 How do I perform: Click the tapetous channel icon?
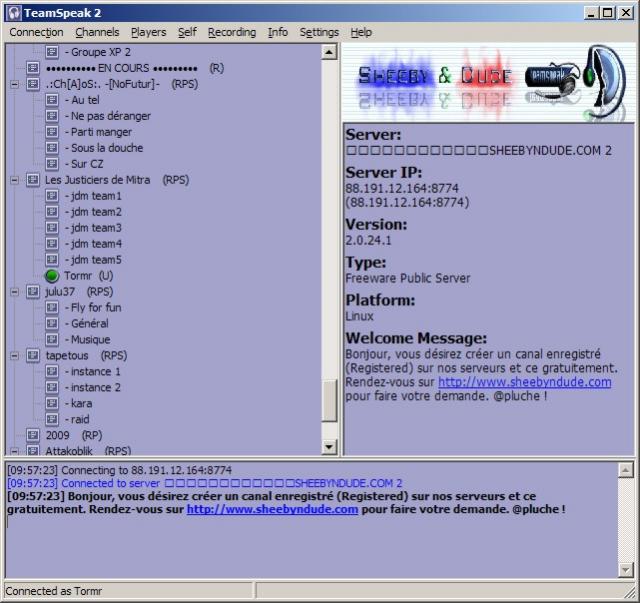33,356
